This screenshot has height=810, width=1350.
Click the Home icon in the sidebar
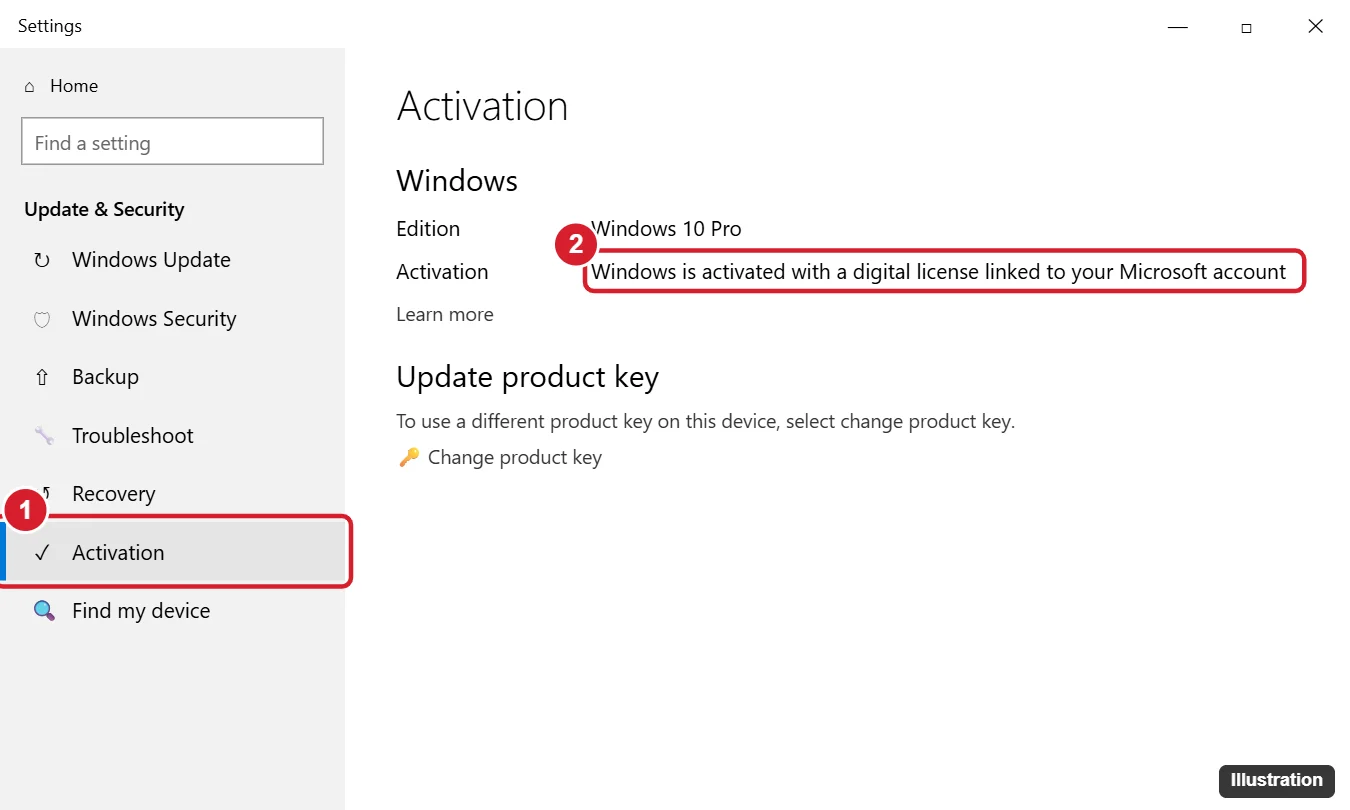30,87
